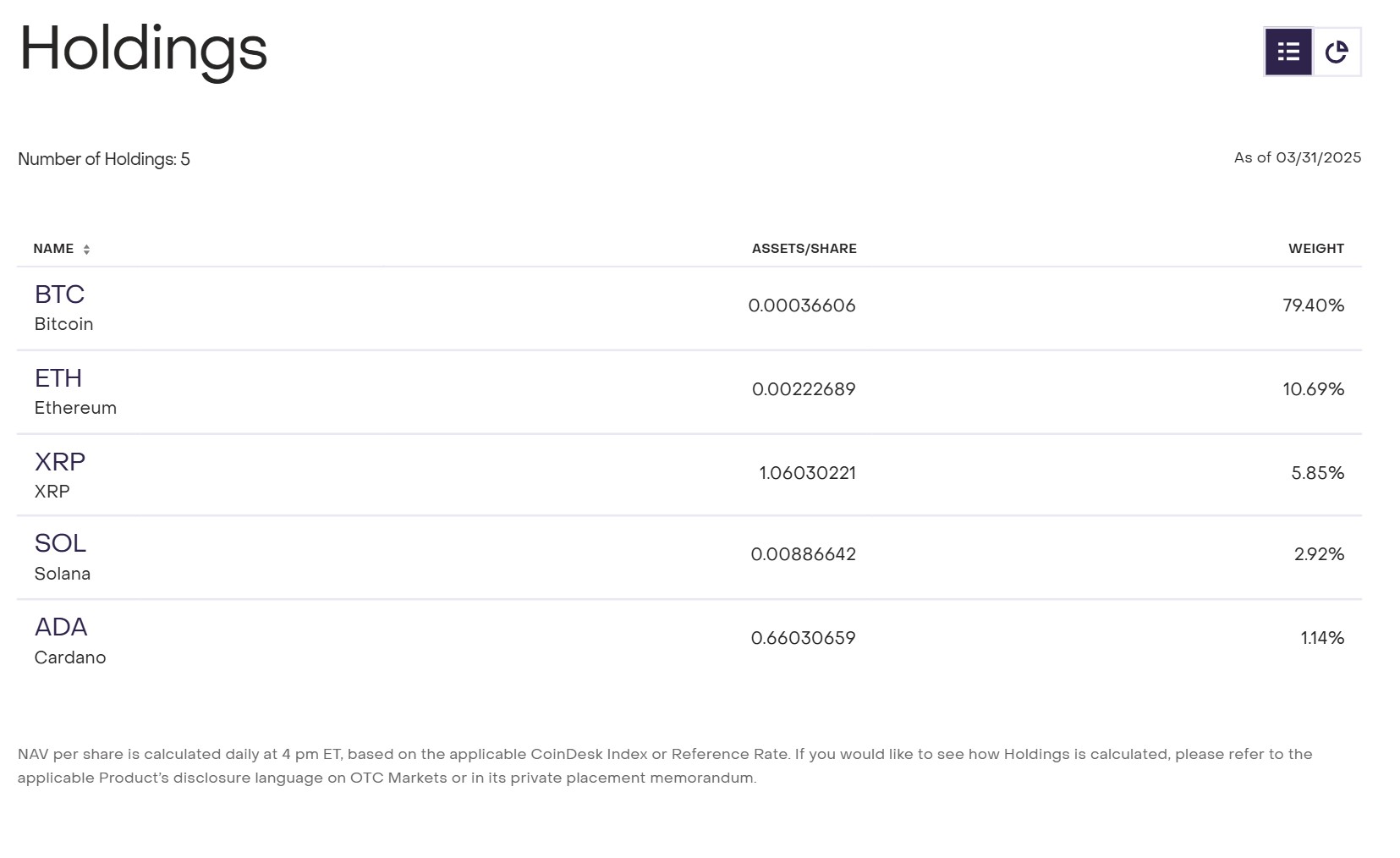Image resolution: width=1400 pixels, height=858 pixels.
Task: Sort holdings by NAME arrow icon
Action: tap(86, 249)
